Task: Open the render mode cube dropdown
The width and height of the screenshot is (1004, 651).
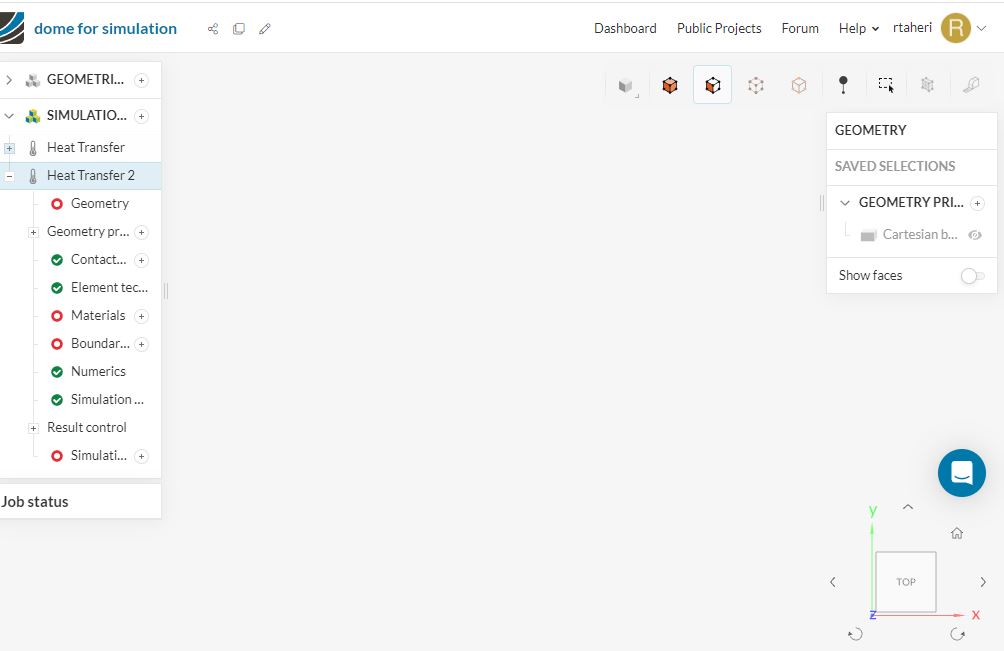Action: [626, 85]
